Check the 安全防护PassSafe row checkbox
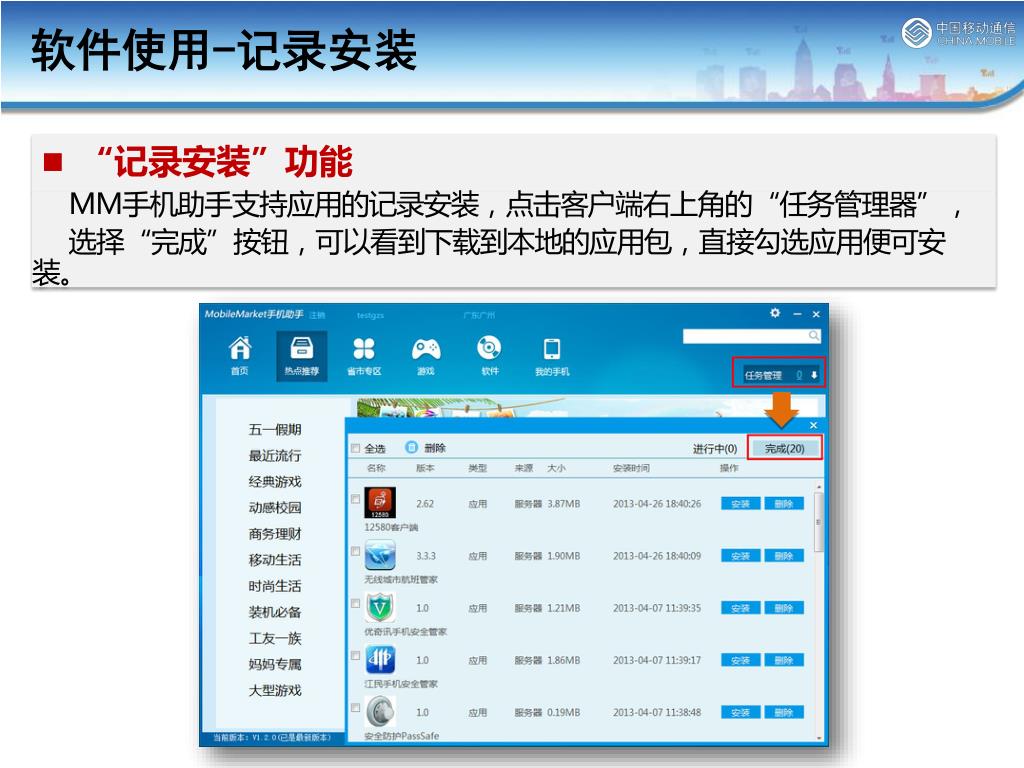The width and height of the screenshot is (1024, 768). click(355, 707)
